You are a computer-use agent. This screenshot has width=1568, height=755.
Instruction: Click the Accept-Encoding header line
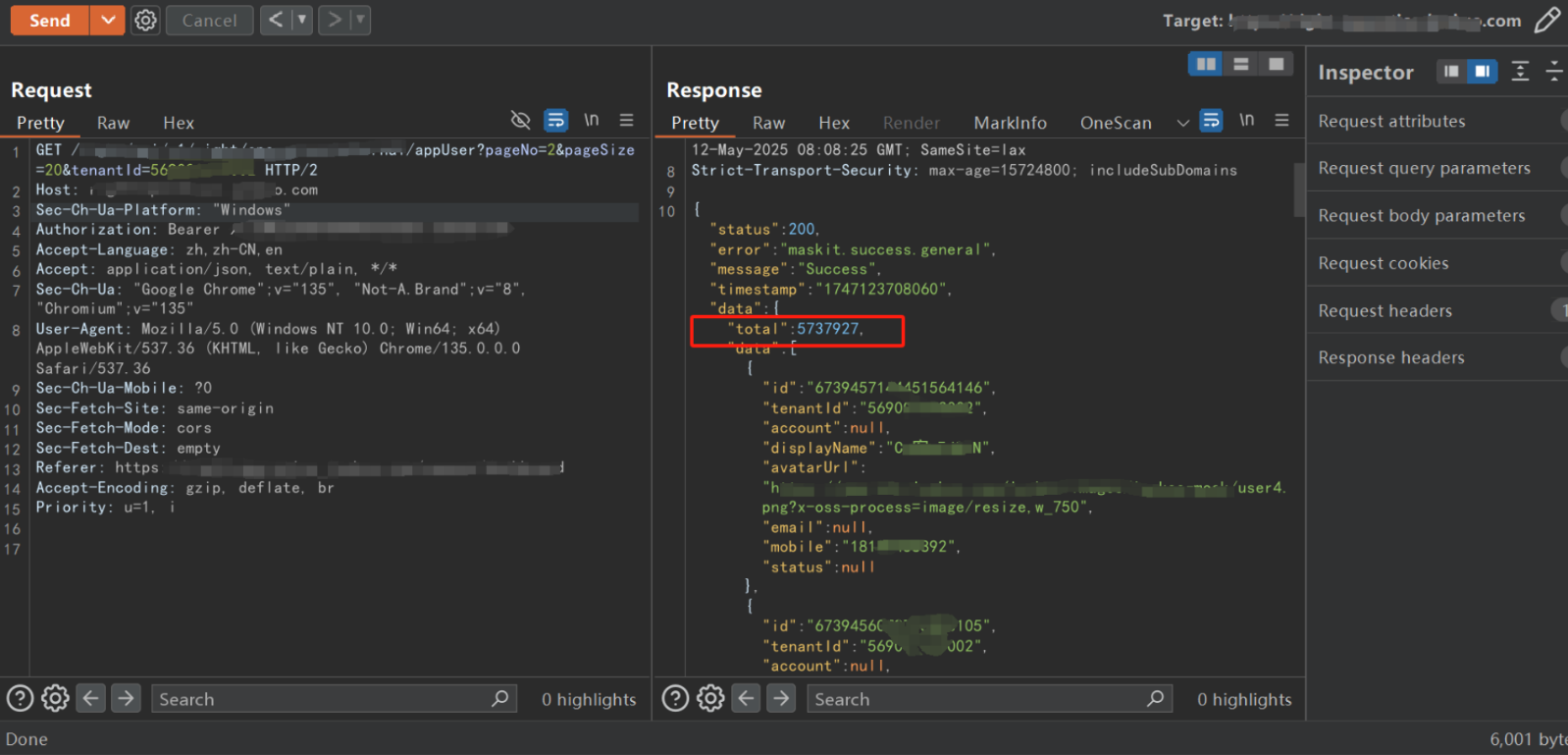coord(184,488)
